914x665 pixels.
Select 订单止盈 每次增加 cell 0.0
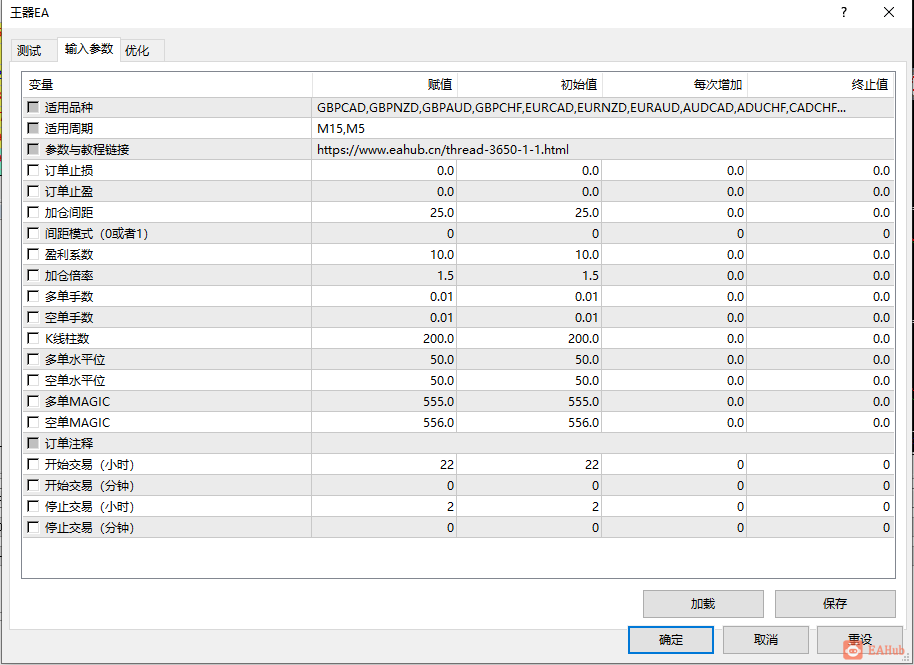coord(674,191)
